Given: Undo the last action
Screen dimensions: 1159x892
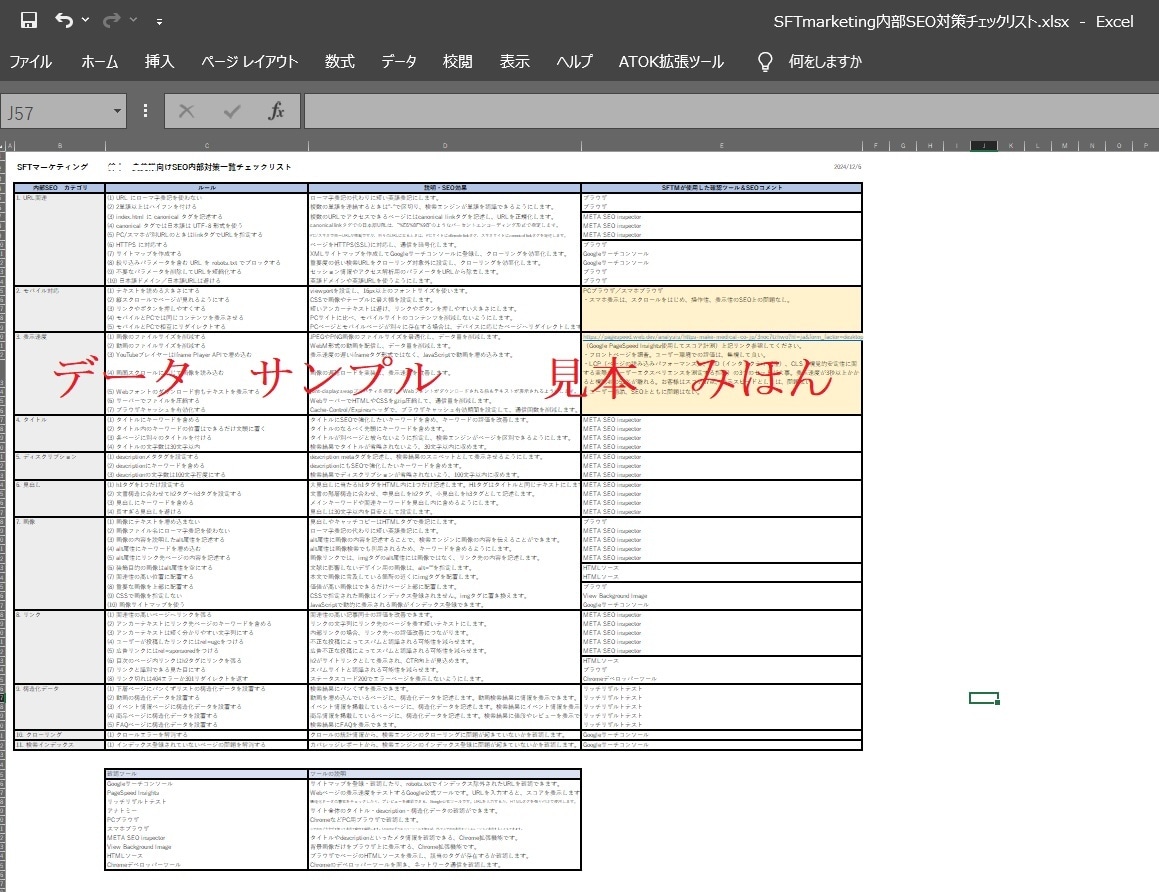Looking at the screenshot, I should coord(64,20).
